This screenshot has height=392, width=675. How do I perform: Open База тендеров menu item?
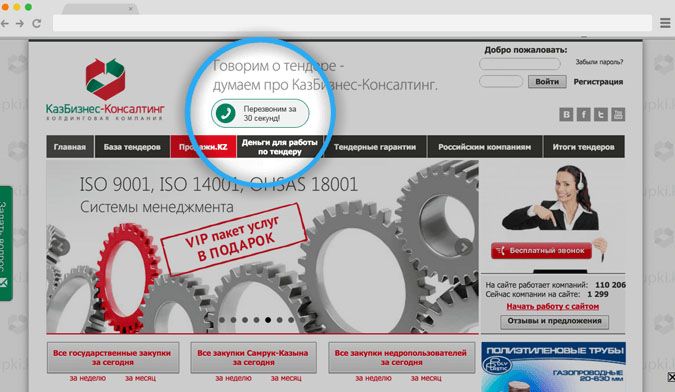(132, 147)
